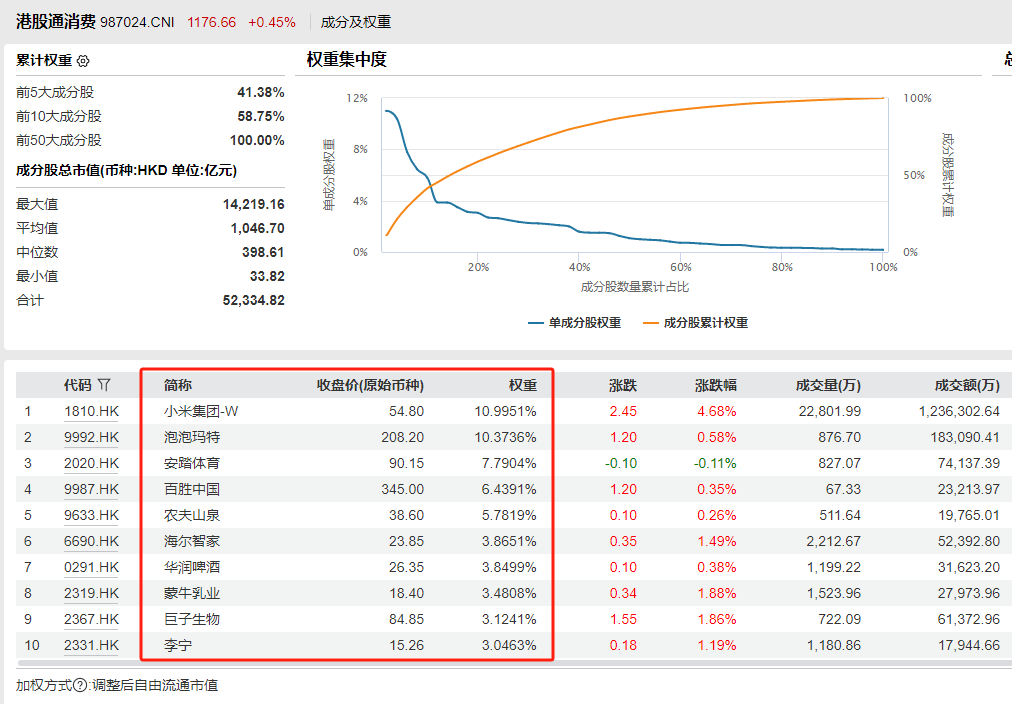Click the 前10大成分股 value 58.75%
This screenshot has height=704, width=1012.
261,116
